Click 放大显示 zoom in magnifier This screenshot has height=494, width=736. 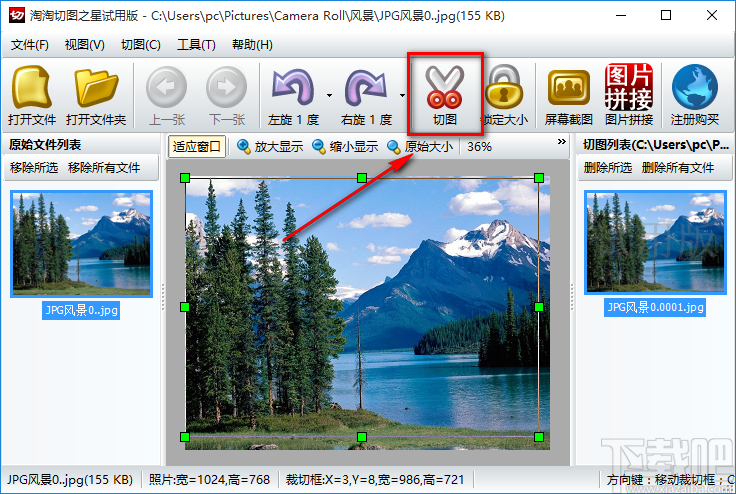[270, 147]
